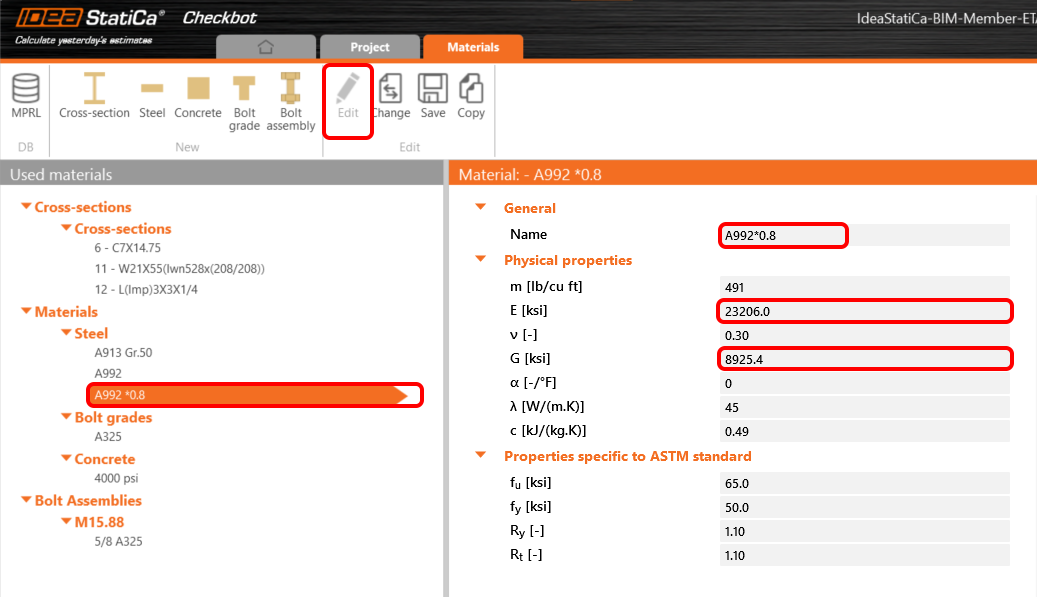Click the specific heat c field 0.49
This screenshot has width=1037, height=597.
point(864,431)
